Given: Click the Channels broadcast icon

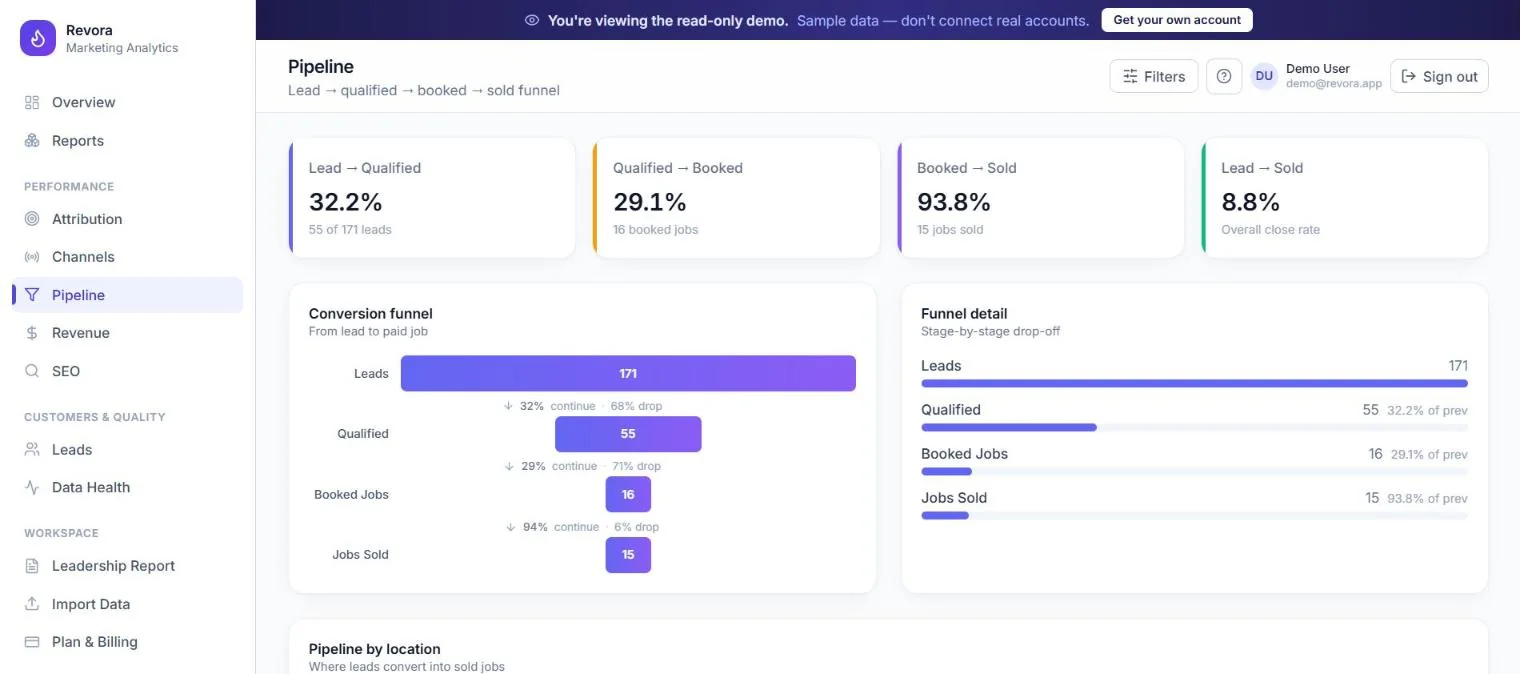Looking at the screenshot, I should coord(32,257).
